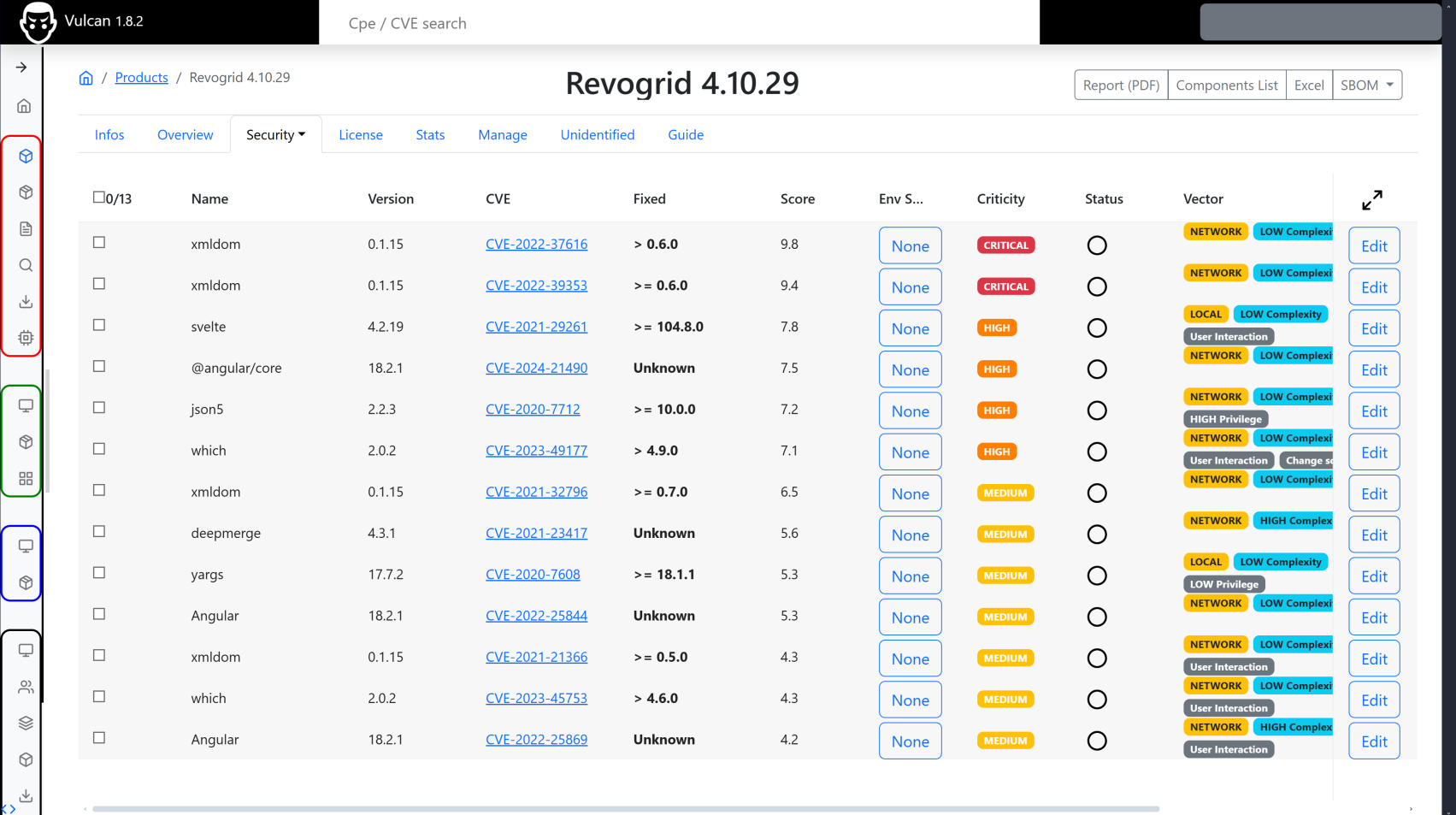The width and height of the screenshot is (1456, 815).
Task: Check the svelte 4.2.19 row checkbox
Action: click(x=99, y=325)
